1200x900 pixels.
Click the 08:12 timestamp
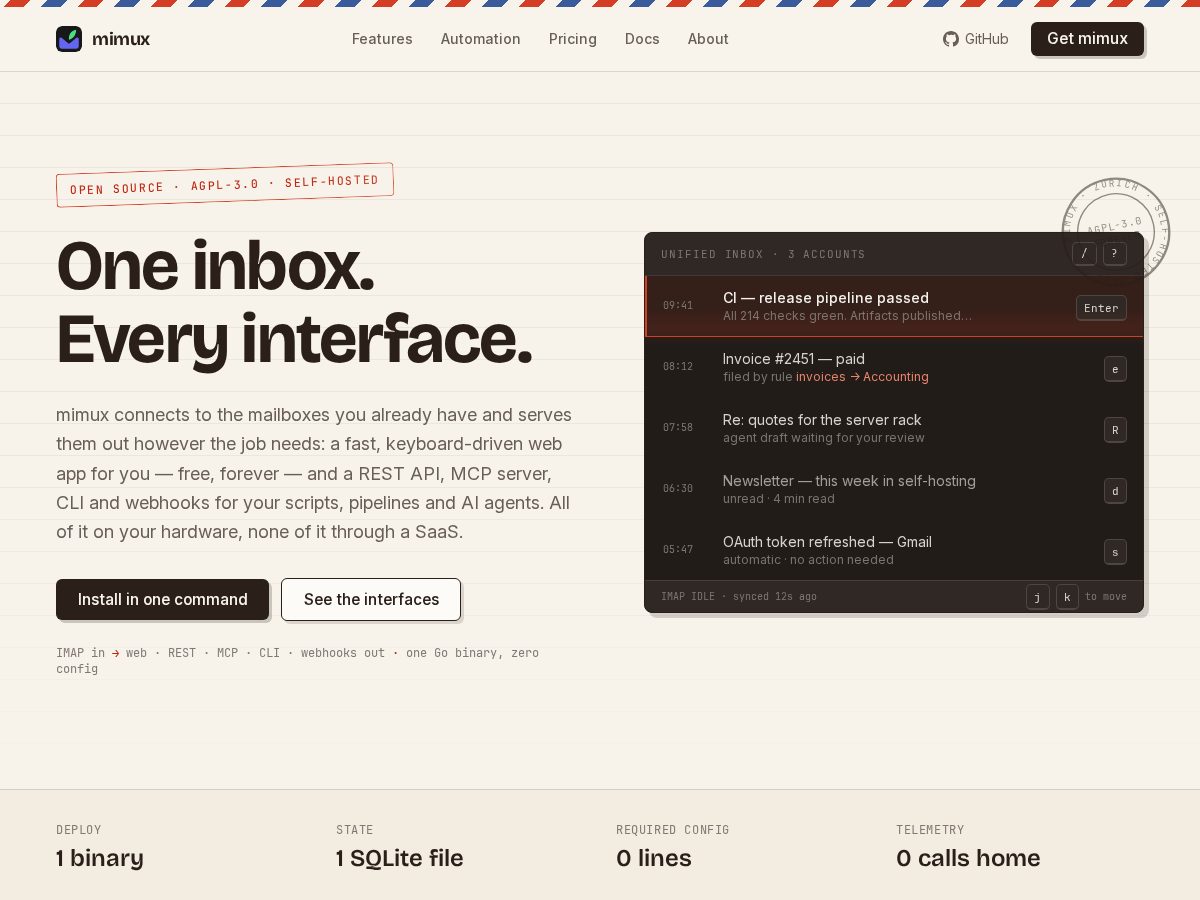678,367
